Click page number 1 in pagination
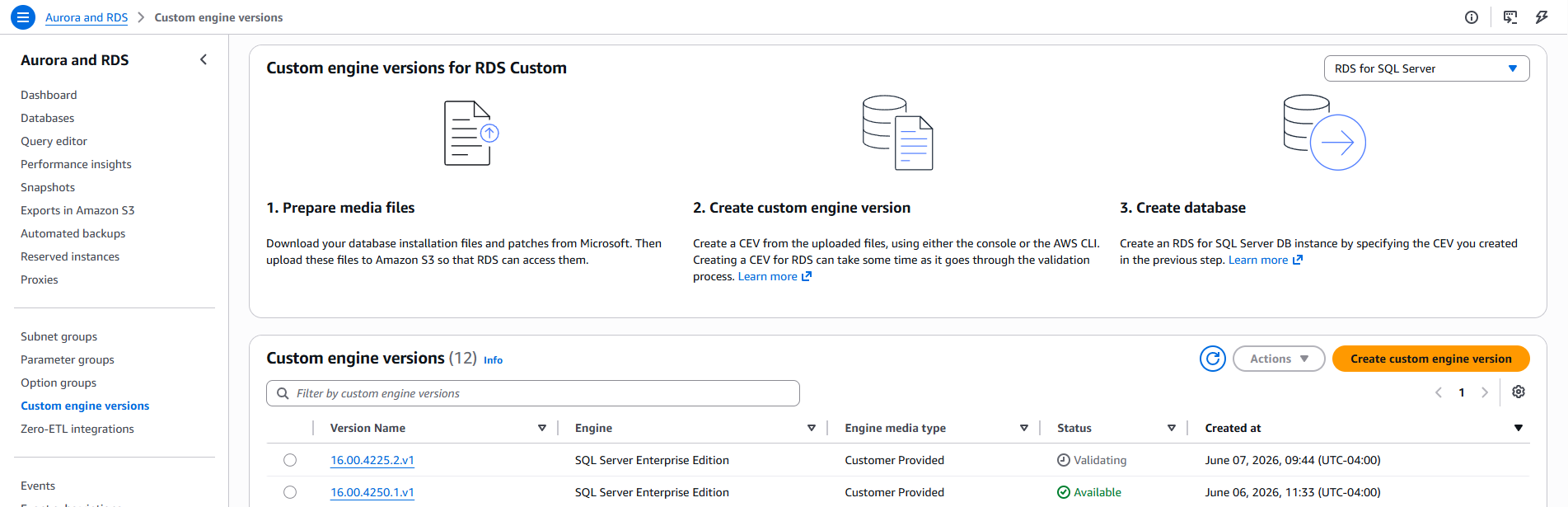 (1462, 392)
